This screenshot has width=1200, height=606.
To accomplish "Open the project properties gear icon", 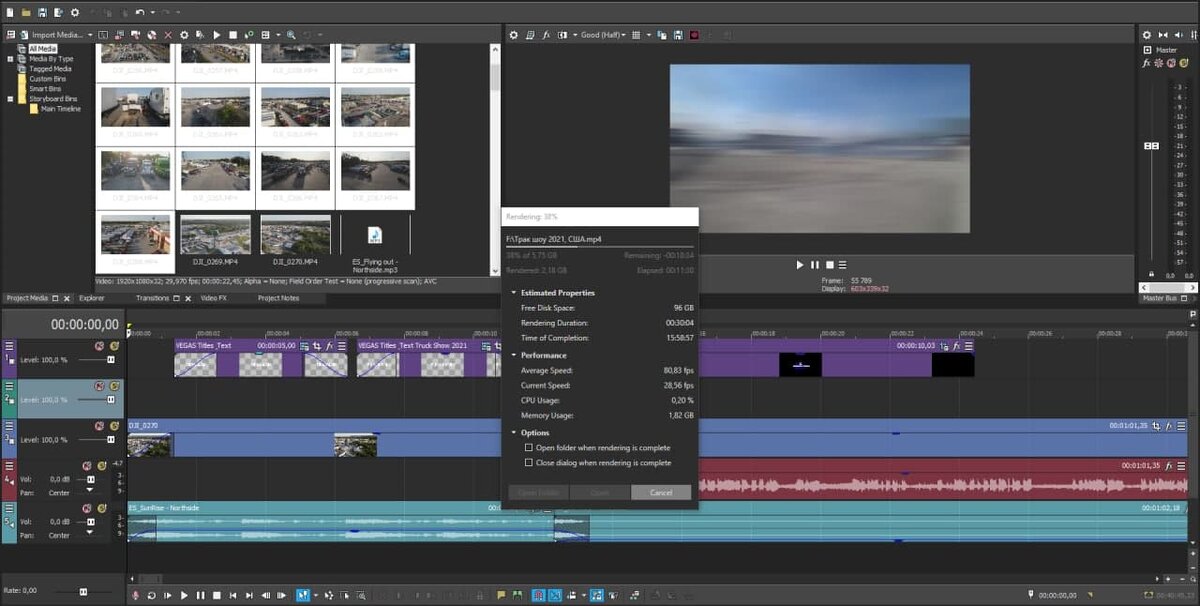I will click(75, 12).
